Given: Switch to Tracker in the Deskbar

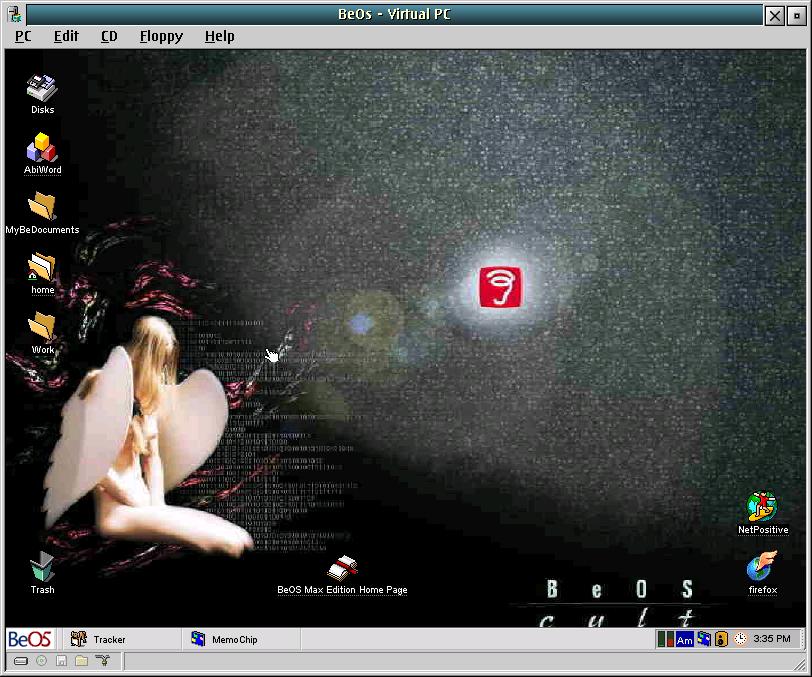Looking at the screenshot, I should point(108,639).
